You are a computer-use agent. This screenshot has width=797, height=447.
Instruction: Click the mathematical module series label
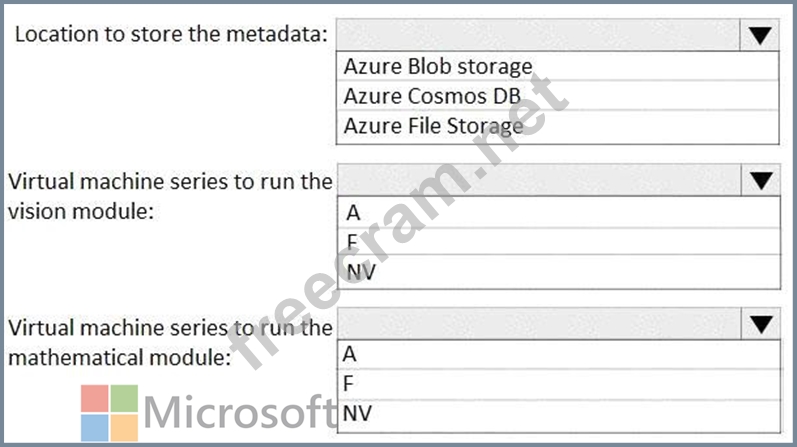(x=170, y=341)
